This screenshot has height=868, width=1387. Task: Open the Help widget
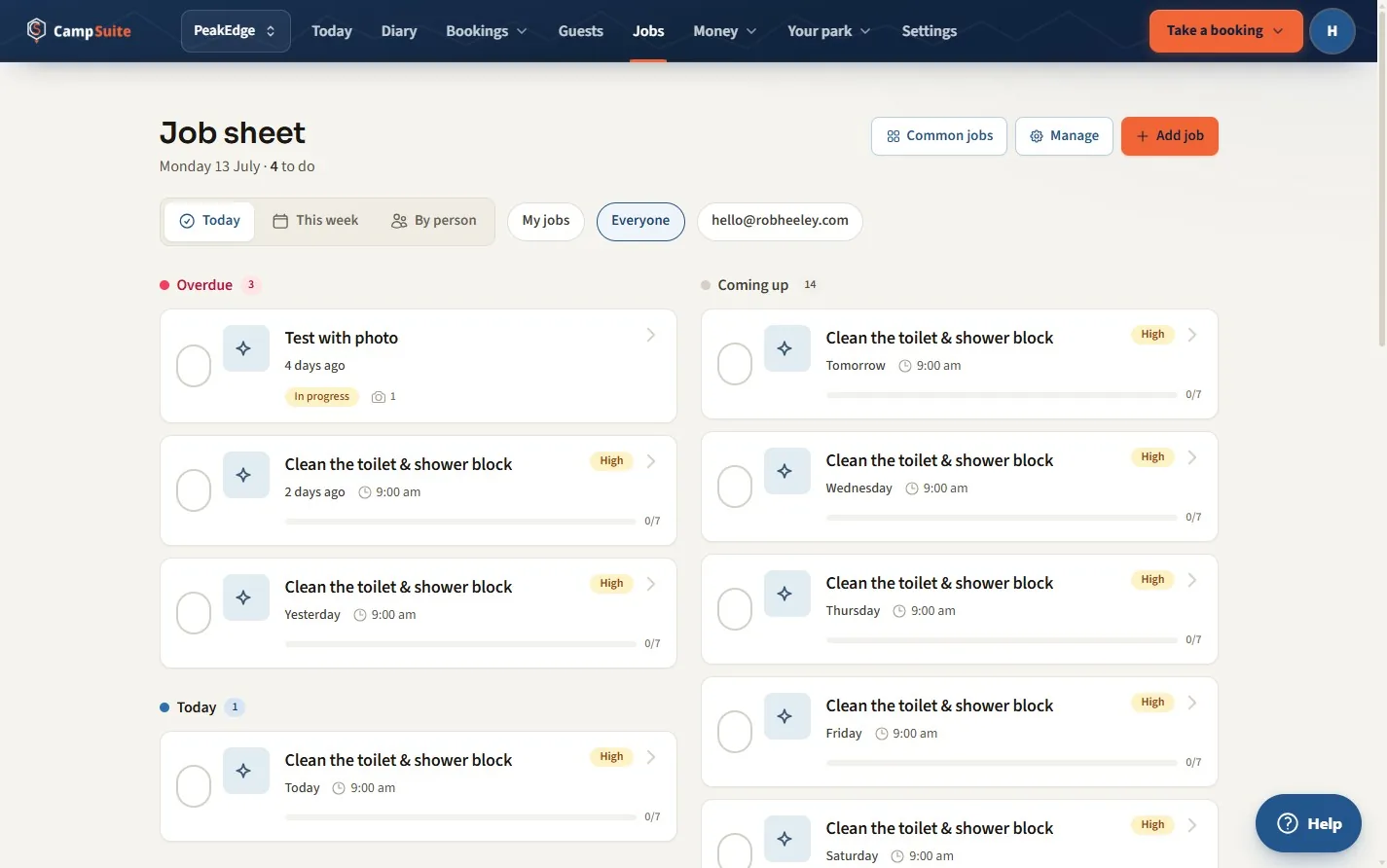click(x=1308, y=823)
